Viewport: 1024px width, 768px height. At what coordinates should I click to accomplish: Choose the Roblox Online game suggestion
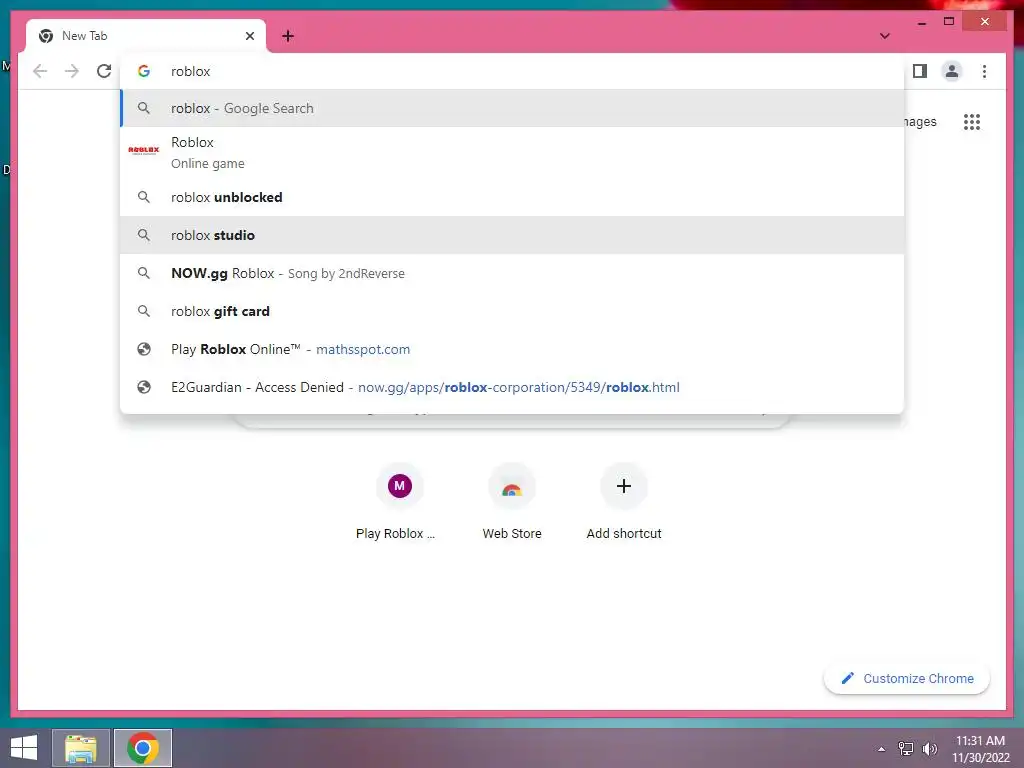(512, 153)
